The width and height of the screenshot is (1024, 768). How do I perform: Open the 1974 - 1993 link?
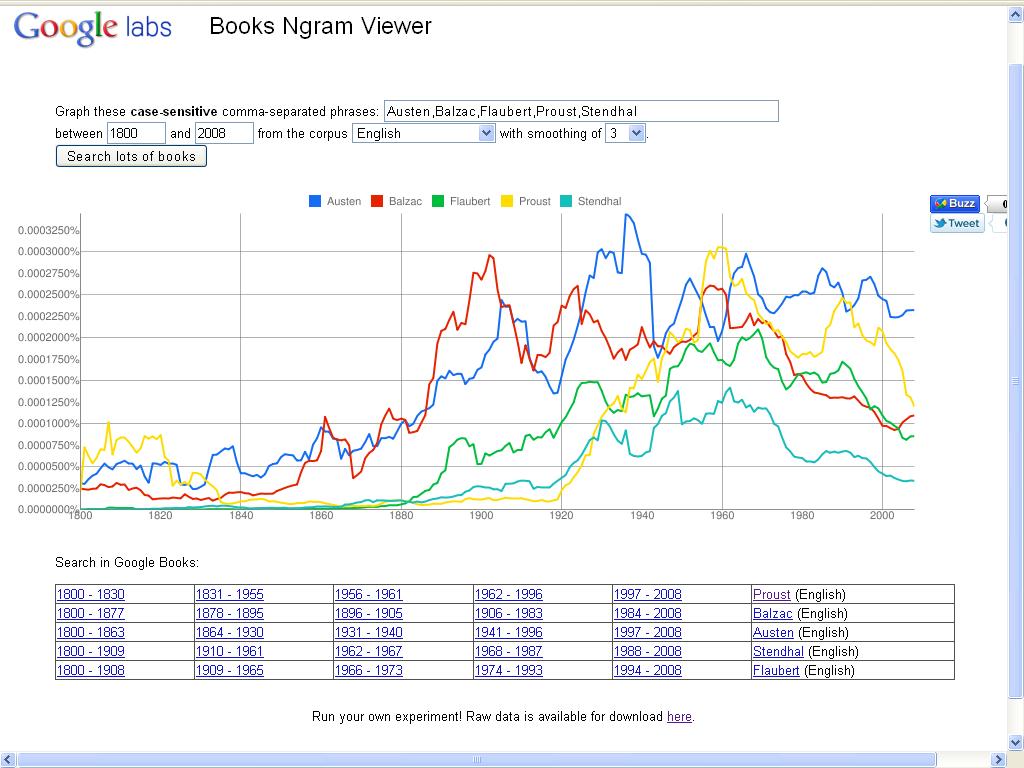click(509, 670)
